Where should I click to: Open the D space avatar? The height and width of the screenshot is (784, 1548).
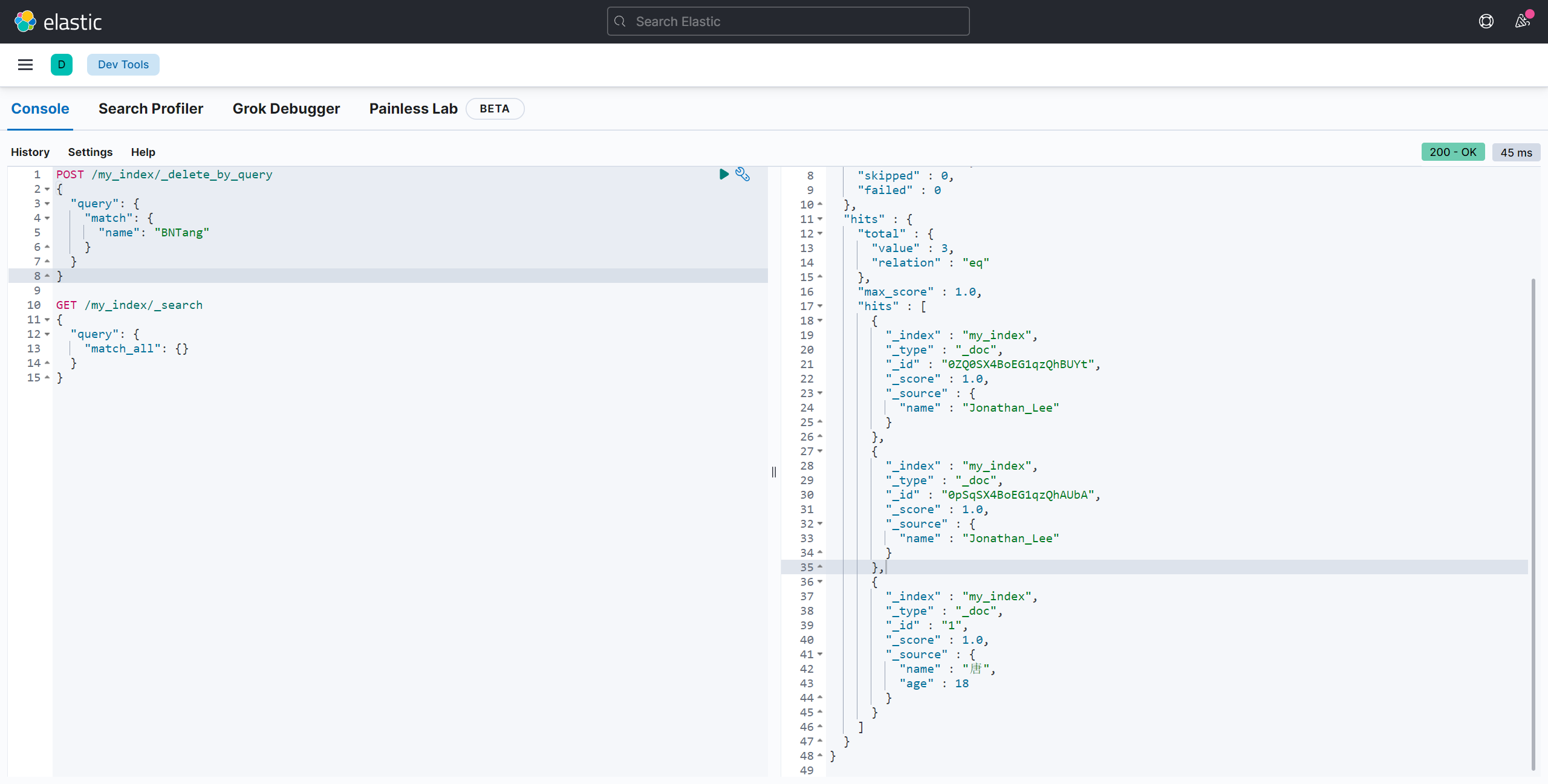point(62,65)
